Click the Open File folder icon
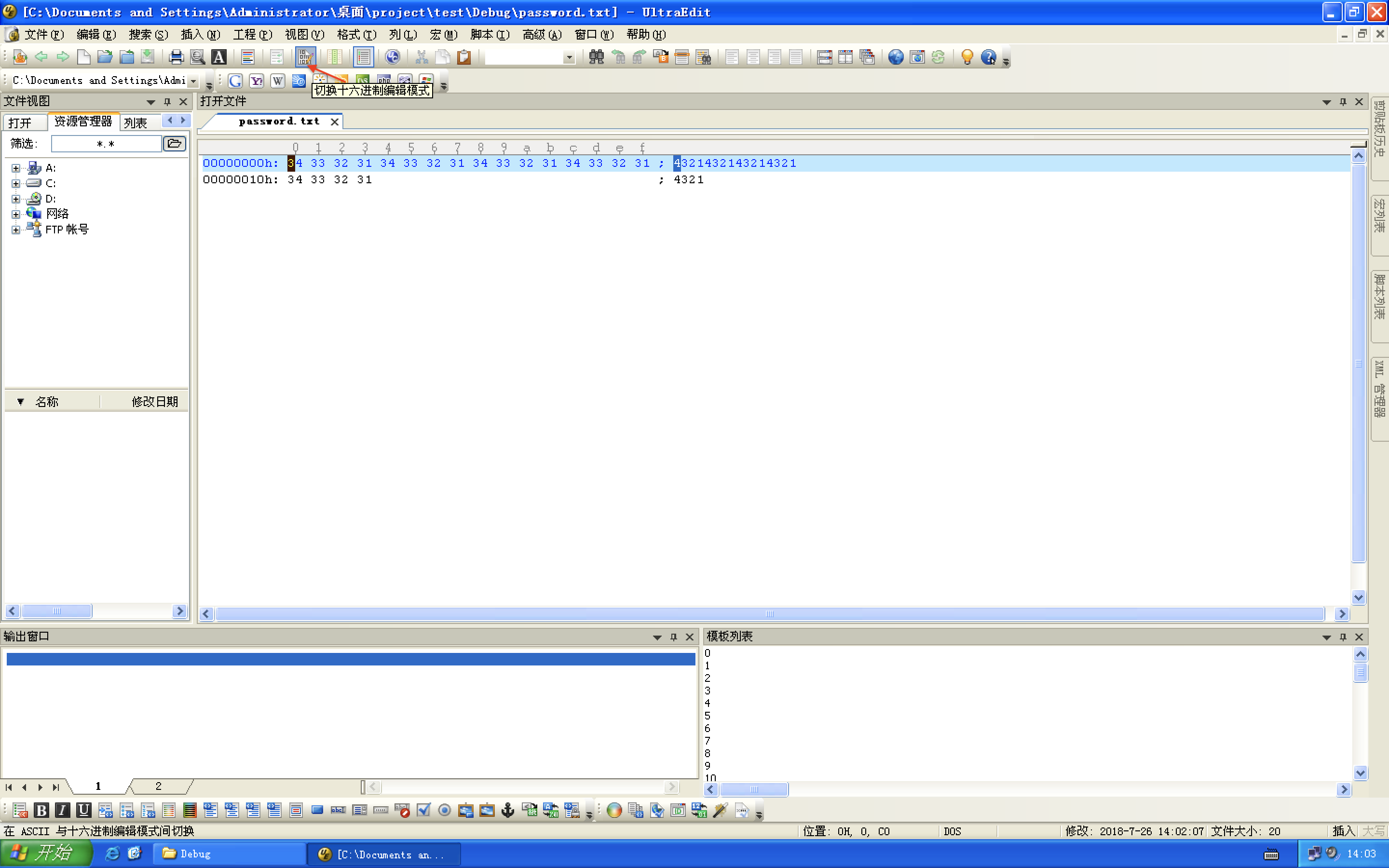This screenshot has width=1389, height=868. coord(105,57)
